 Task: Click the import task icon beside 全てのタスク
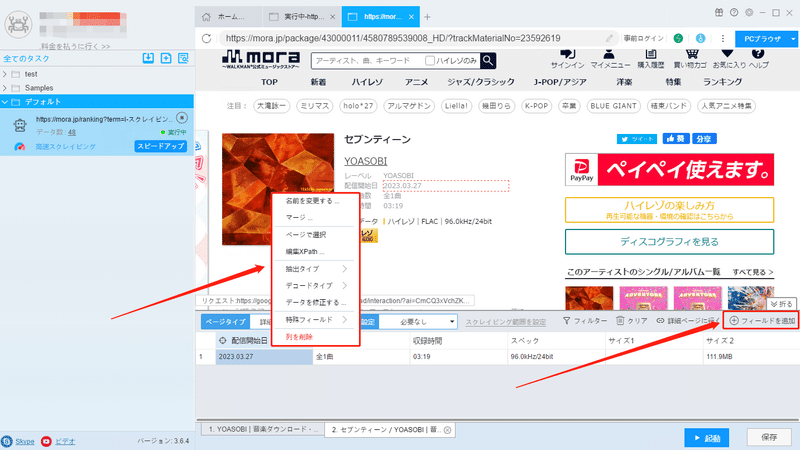pos(148,58)
